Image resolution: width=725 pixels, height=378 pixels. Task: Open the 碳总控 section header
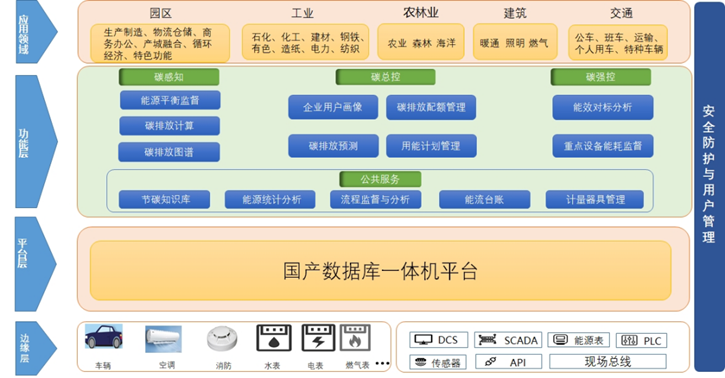[x=385, y=77]
